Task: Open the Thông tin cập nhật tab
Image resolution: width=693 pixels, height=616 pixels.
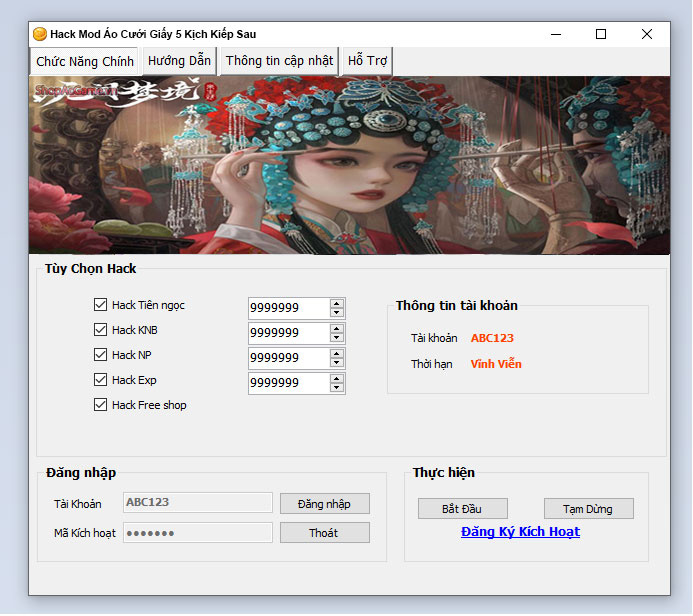Action: 279,61
